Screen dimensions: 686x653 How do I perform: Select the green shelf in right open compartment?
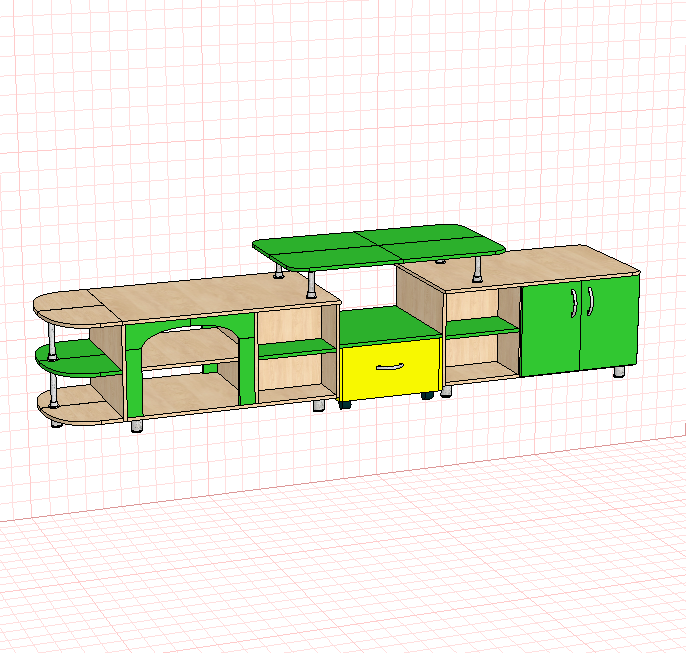click(481, 328)
